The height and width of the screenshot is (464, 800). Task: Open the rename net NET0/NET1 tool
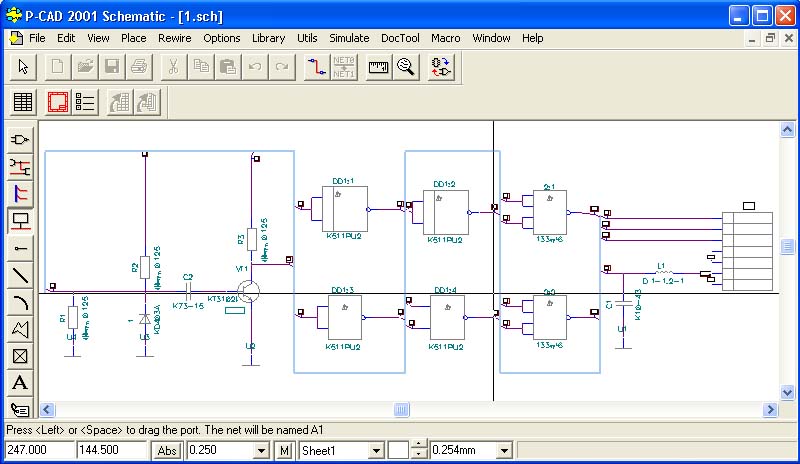click(344, 67)
